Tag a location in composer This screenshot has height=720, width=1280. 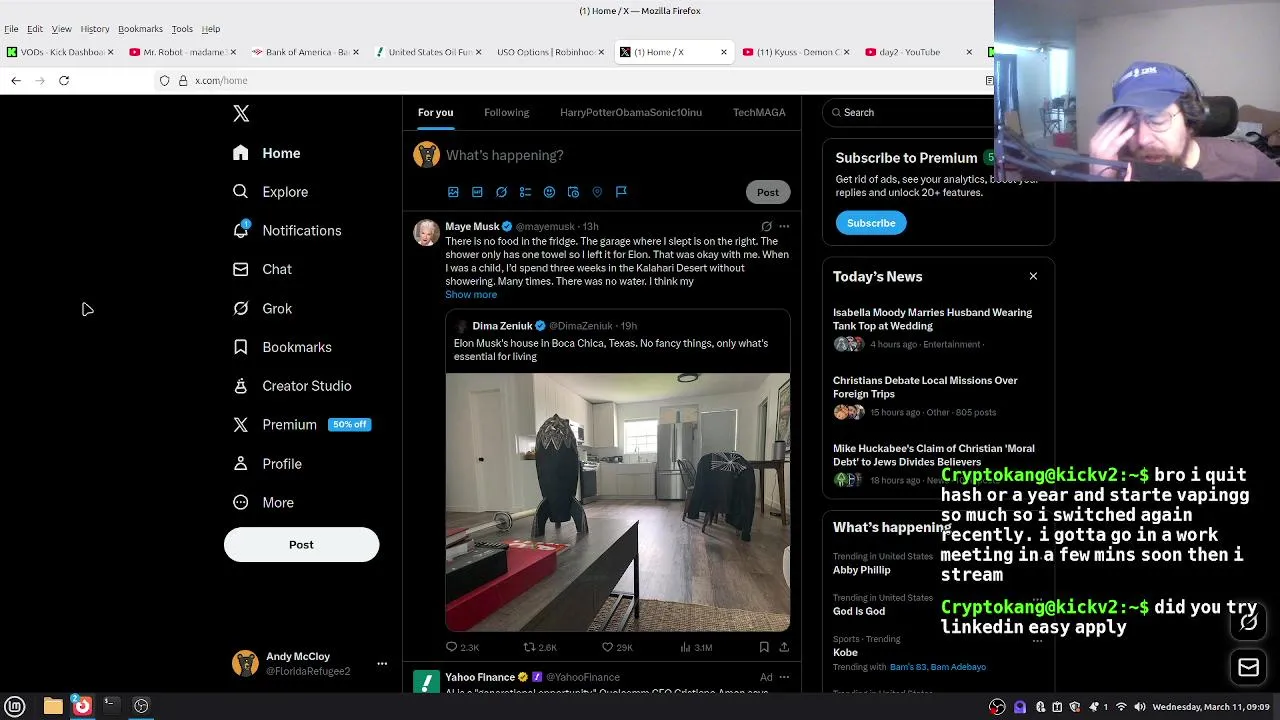pyautogui.click(x=597, y=192)
